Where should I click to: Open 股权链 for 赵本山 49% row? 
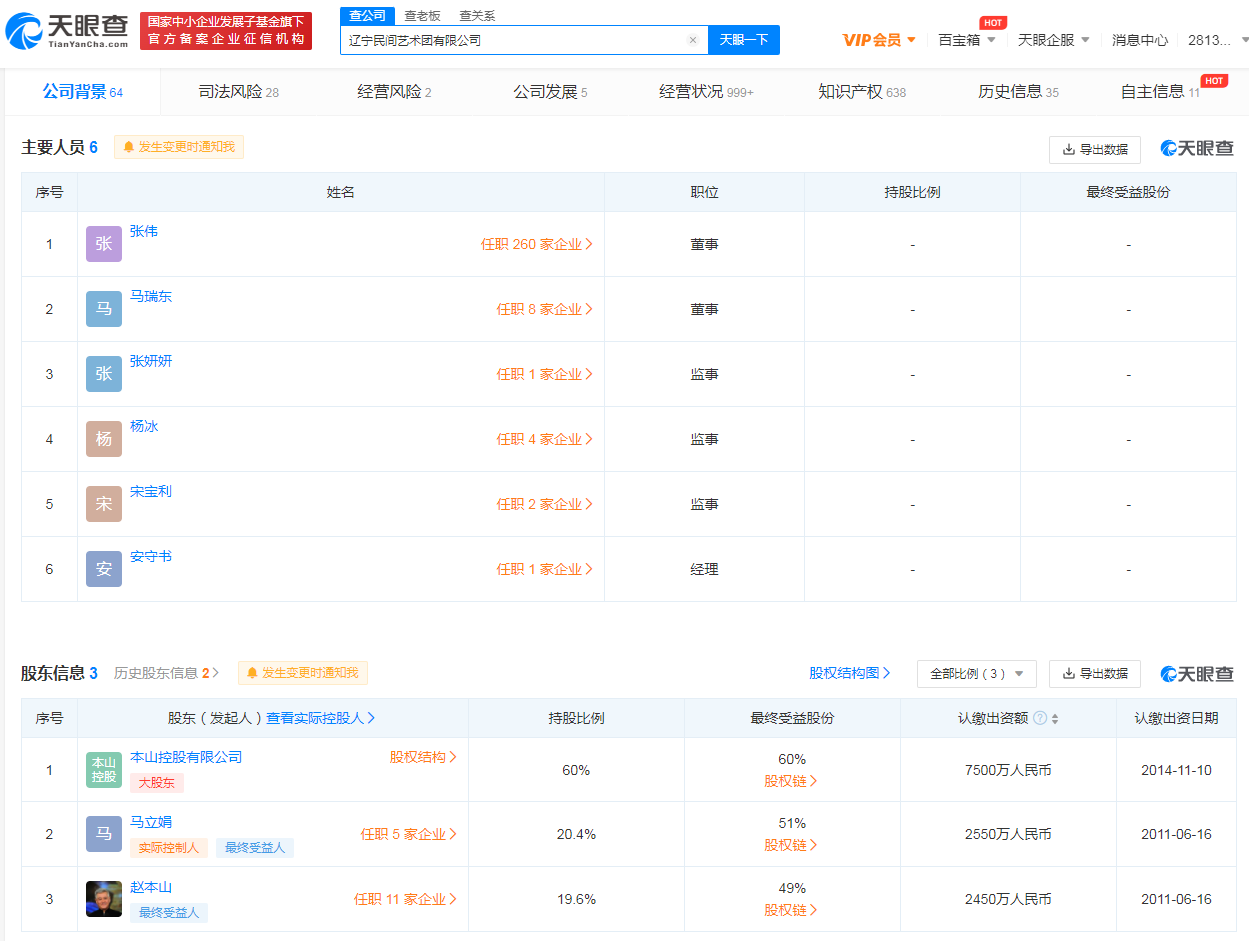tap(791, 910)
